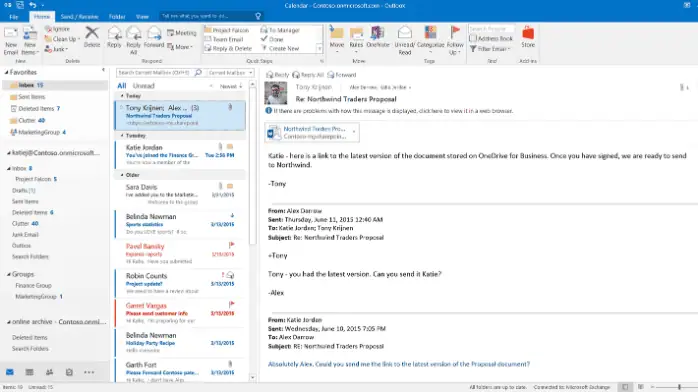This screenshot has height=392, width=698.
Task: Collapse the Groups section
Action: 8,274
